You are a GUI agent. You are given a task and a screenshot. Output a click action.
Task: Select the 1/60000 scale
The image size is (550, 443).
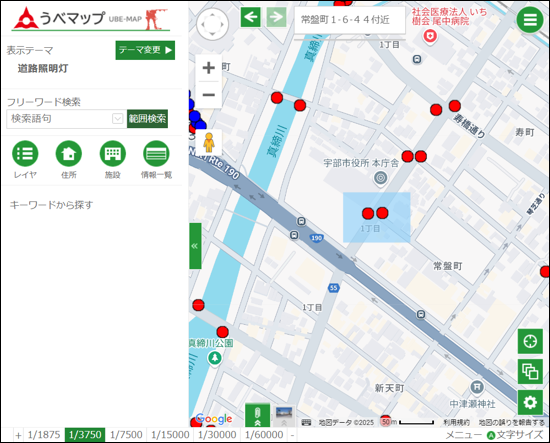pyautogui.click(x=264, y=435)
